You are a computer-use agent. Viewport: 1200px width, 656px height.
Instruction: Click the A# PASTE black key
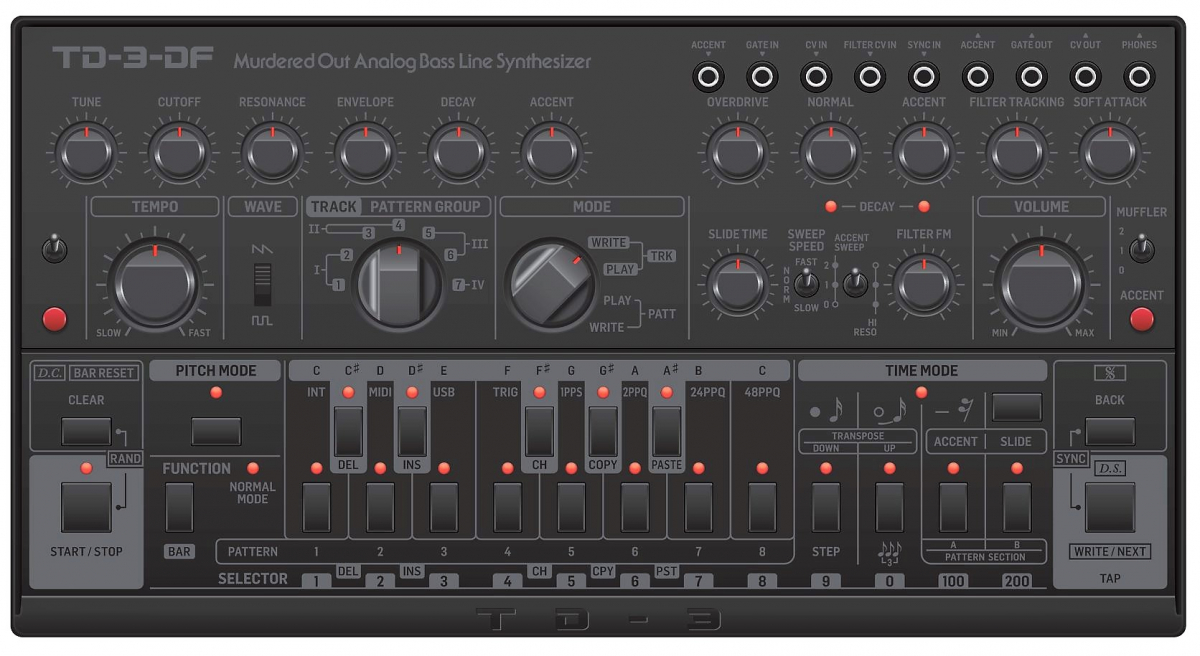tap(666, 432)
